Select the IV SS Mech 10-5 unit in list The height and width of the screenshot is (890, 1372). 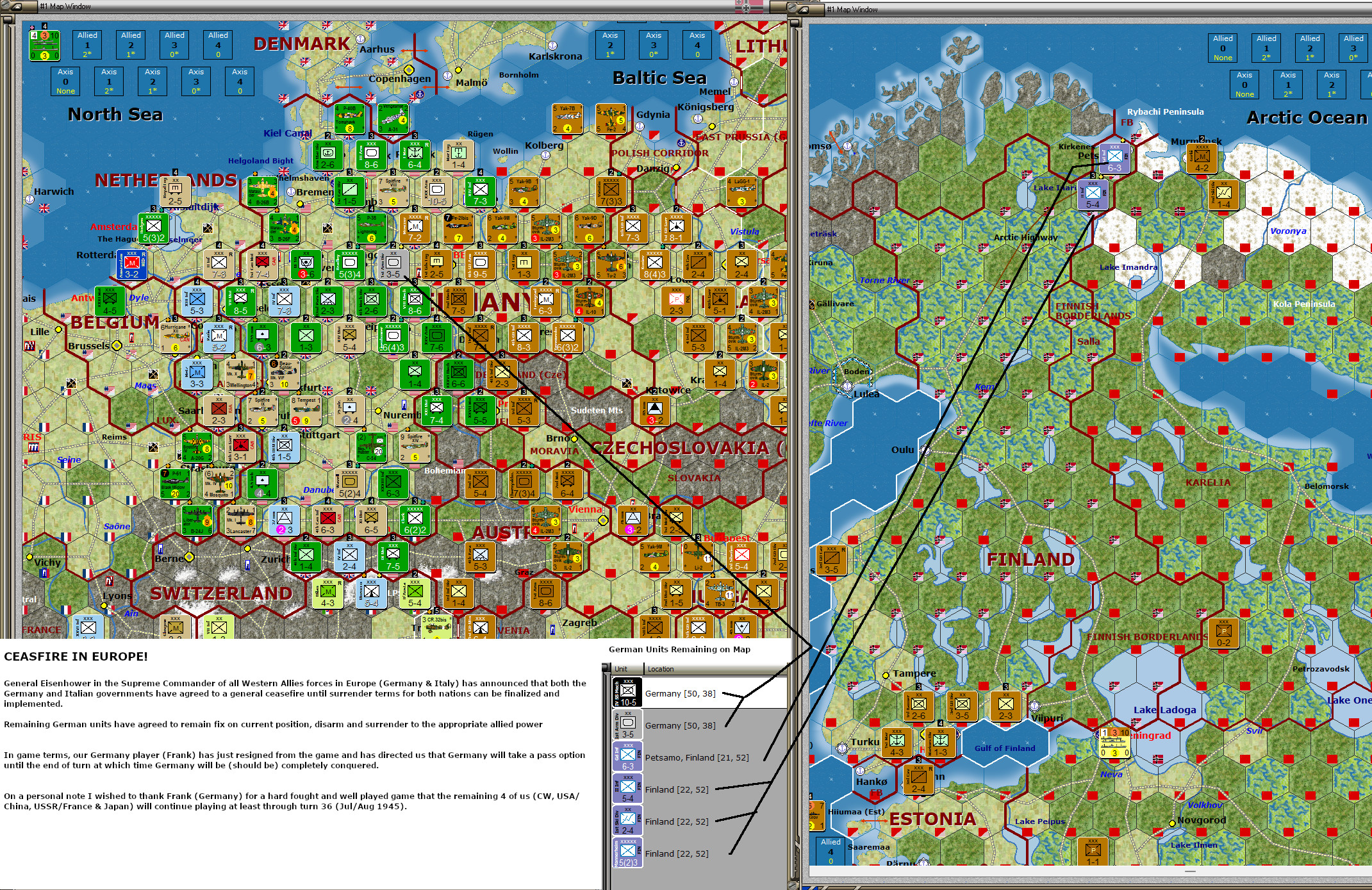click(627, 693)
